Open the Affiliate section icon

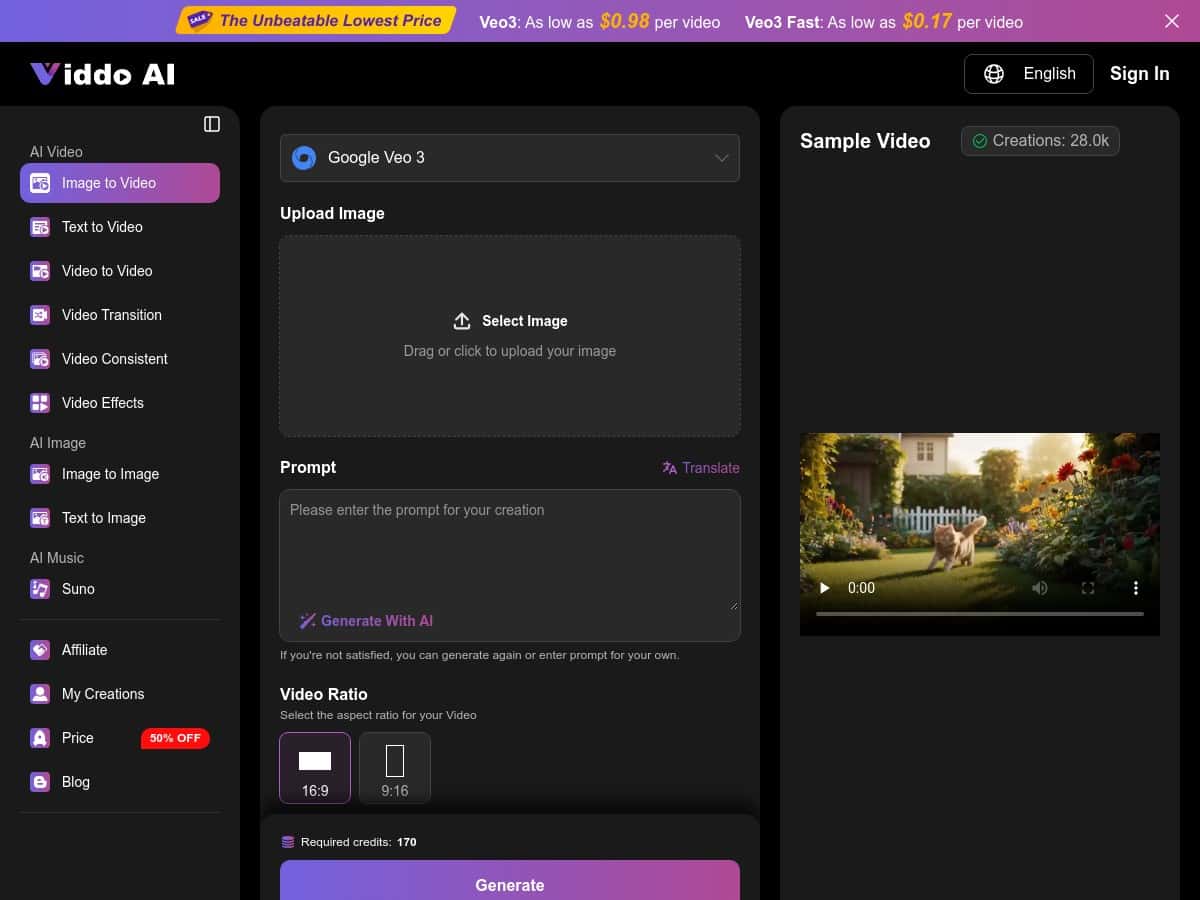tap(39, 650)
